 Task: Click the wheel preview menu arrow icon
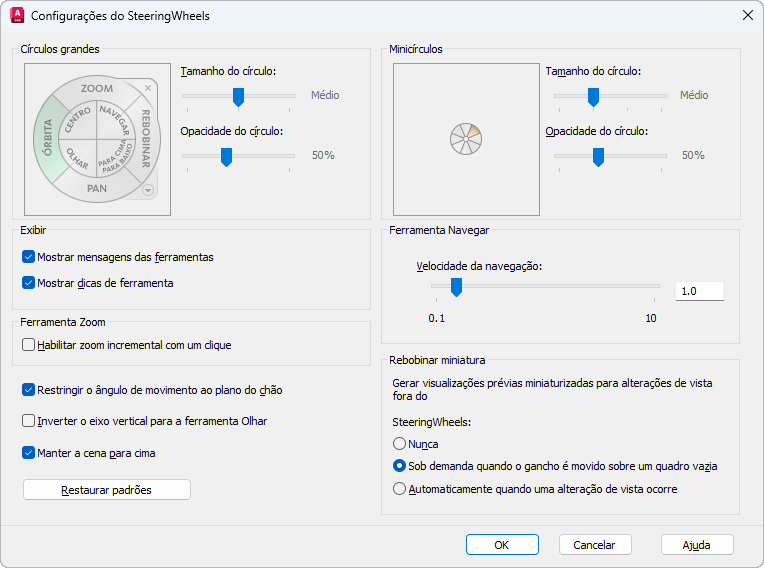148,190
